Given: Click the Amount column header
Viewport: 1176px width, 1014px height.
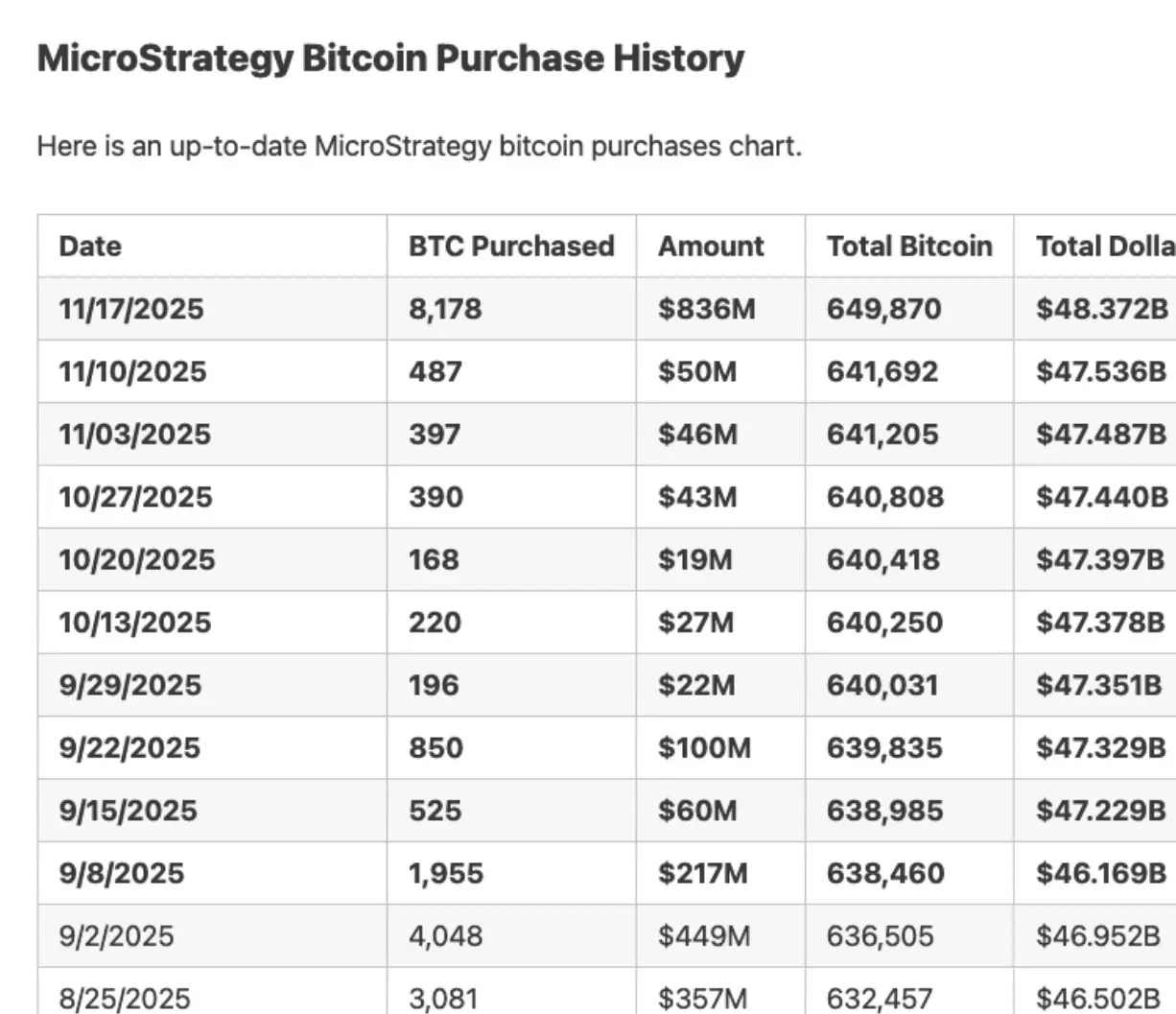Looking at the screenshot, I should coord(711,247).
